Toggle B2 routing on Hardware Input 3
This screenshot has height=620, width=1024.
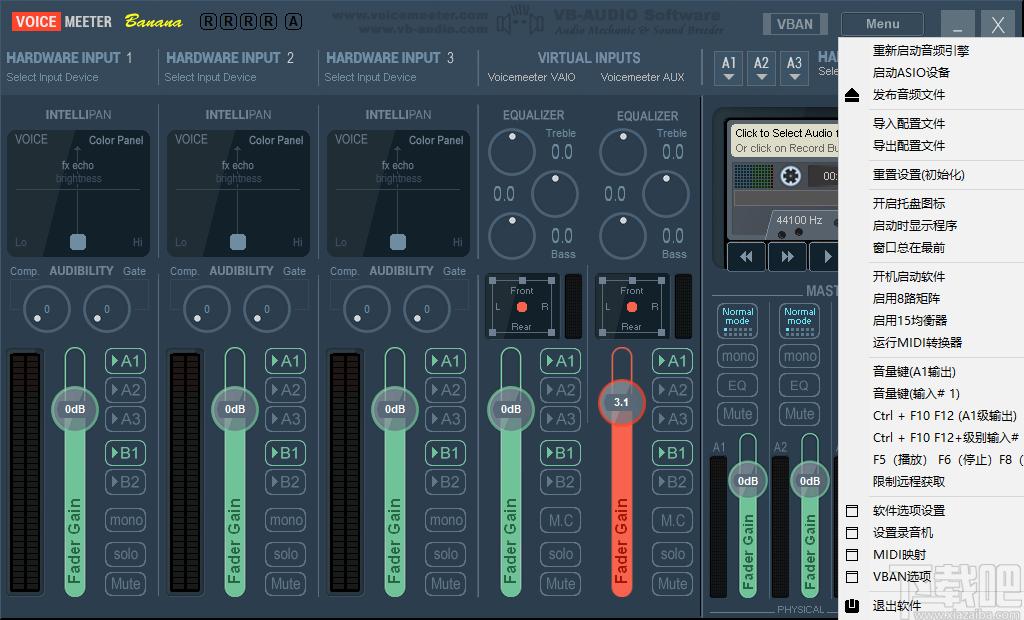[x=445, y=482]
